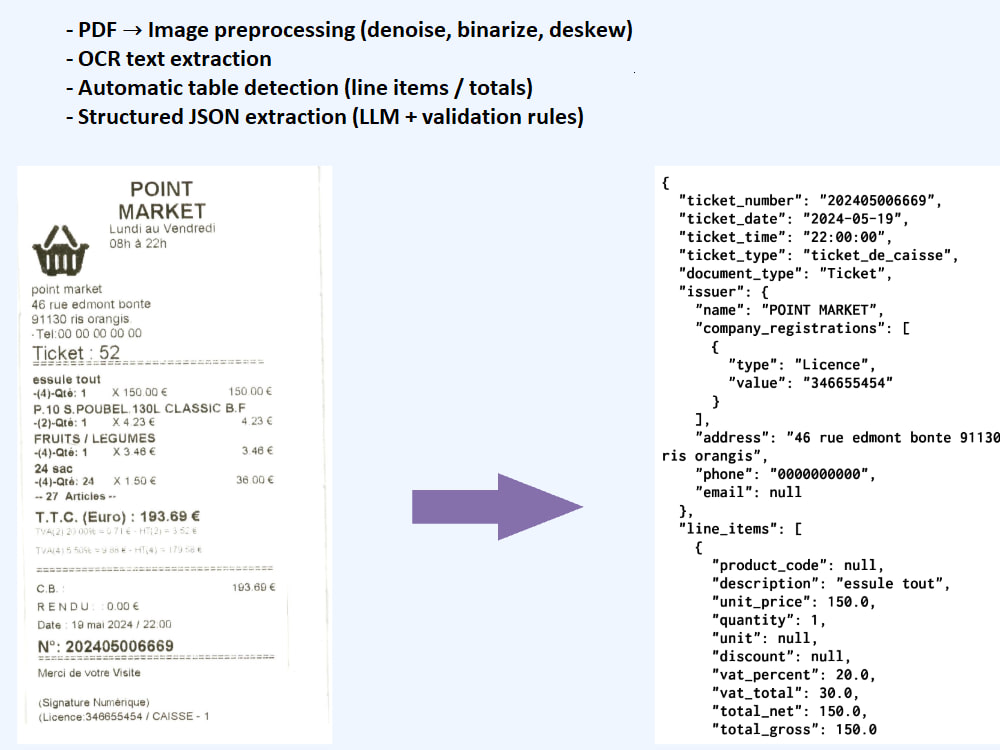Image resolution: width=1000 pixels, height=750 pixels.
Task: Click 'P.10 S.POUBEL.130L CLASSIC B.F' item
Action: [140, 408]
